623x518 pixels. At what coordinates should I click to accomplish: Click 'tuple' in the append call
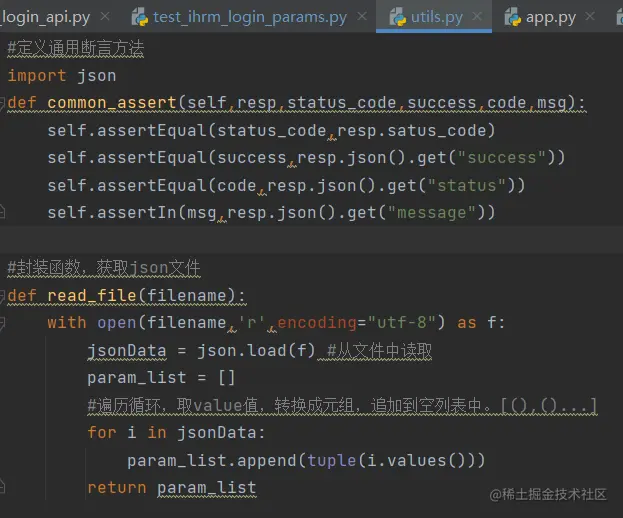[x=331, y=460]
